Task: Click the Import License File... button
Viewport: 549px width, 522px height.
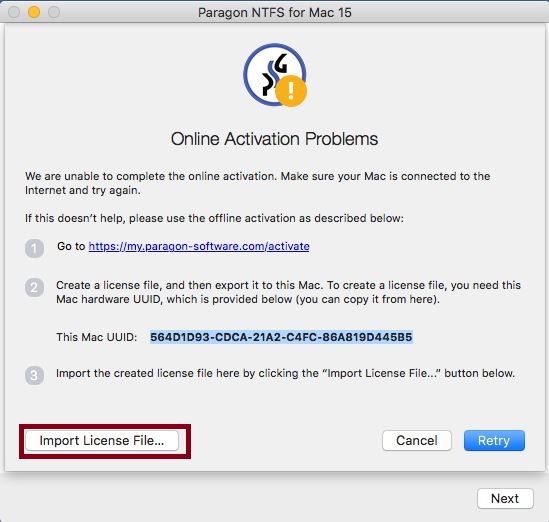Action: click(102, 440)
